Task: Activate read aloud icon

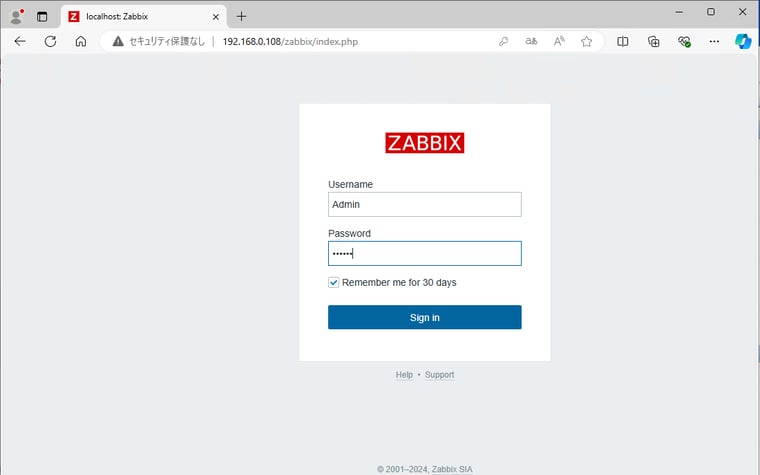Action: pyautogui.click(x=559, y=42)
